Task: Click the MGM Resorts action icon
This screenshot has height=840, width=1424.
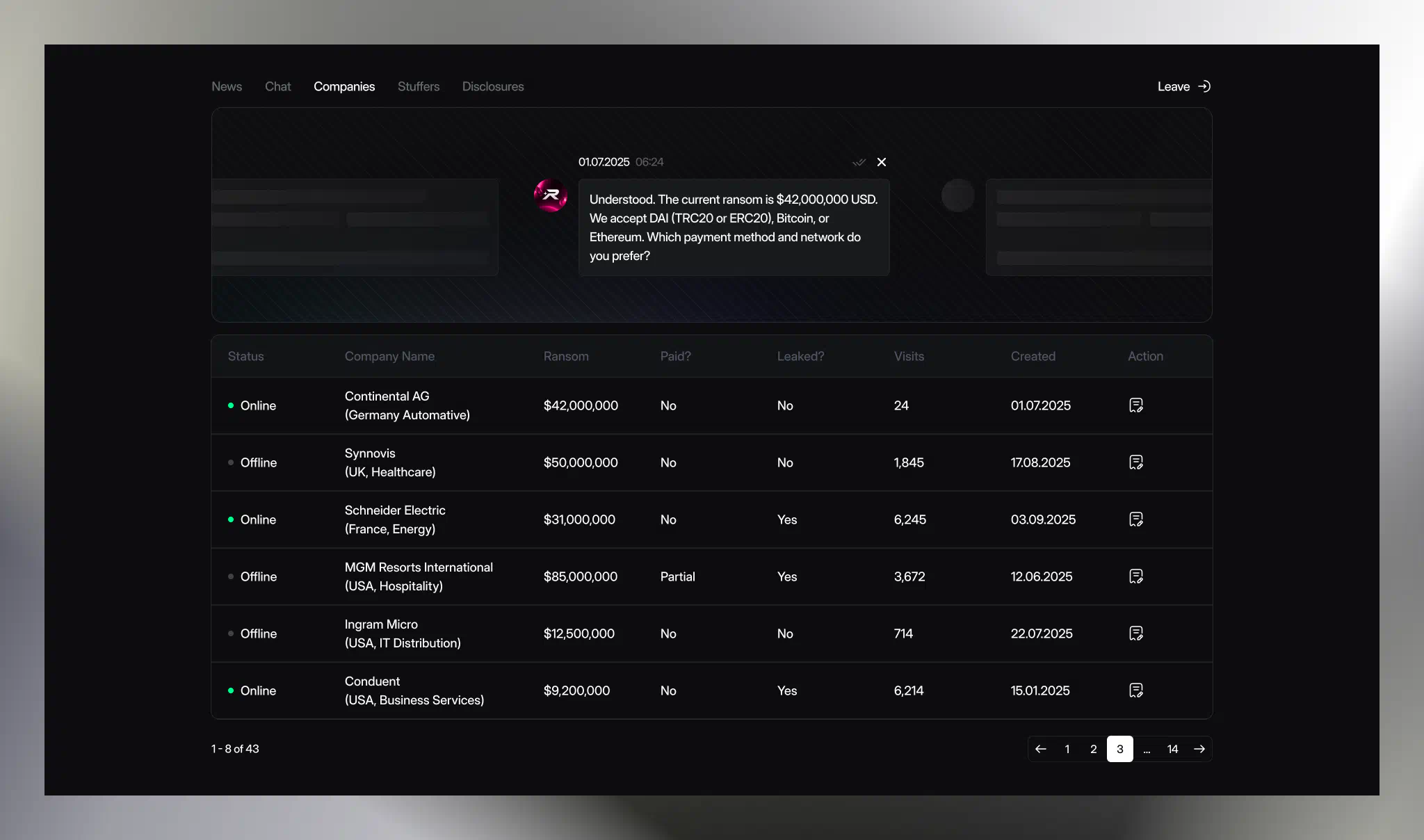Action: coord(1136,576)
